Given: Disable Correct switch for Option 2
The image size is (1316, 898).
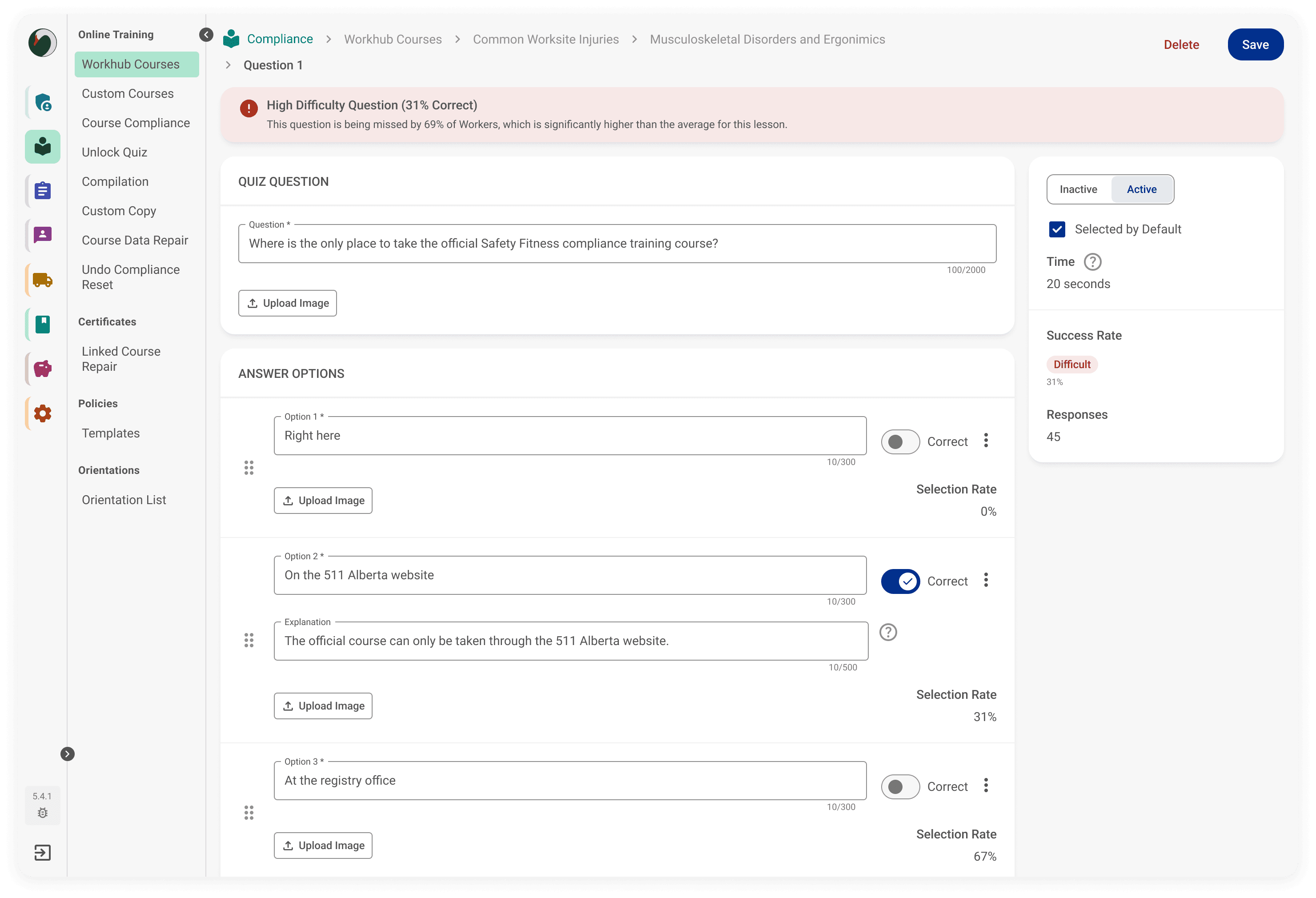Looking at the screenshot, I should point(900,581).
